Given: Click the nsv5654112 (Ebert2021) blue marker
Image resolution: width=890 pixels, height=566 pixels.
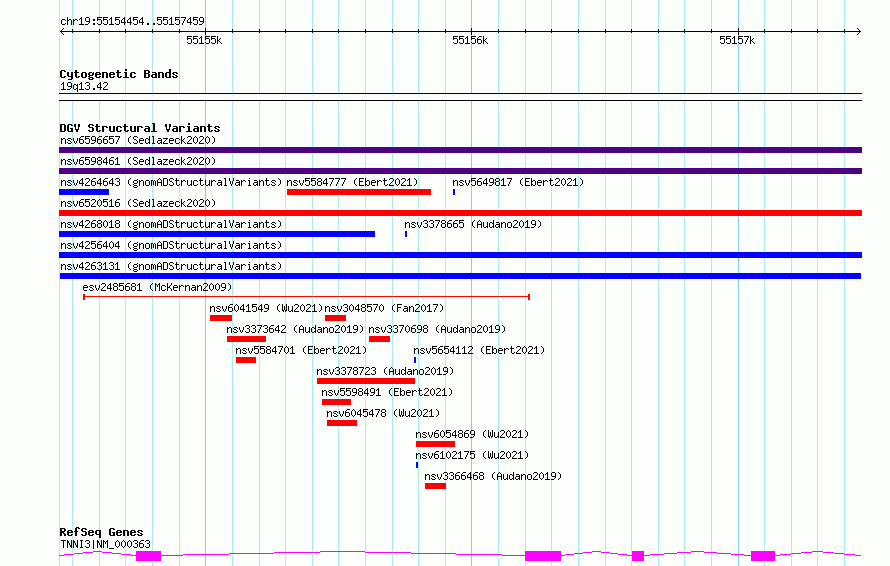Looking at the screenshot, I should 415,360.
